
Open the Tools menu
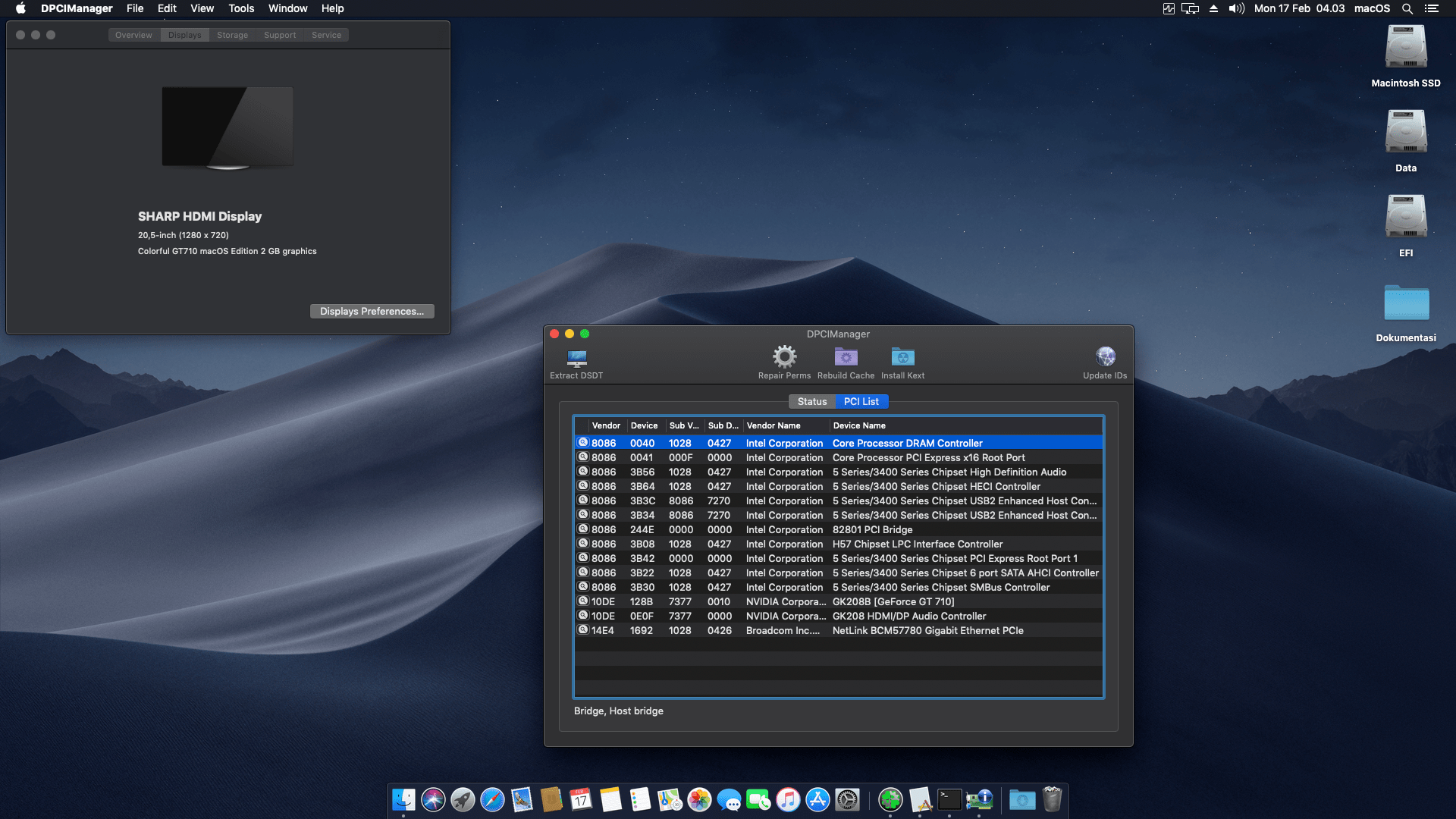(241, 8)
